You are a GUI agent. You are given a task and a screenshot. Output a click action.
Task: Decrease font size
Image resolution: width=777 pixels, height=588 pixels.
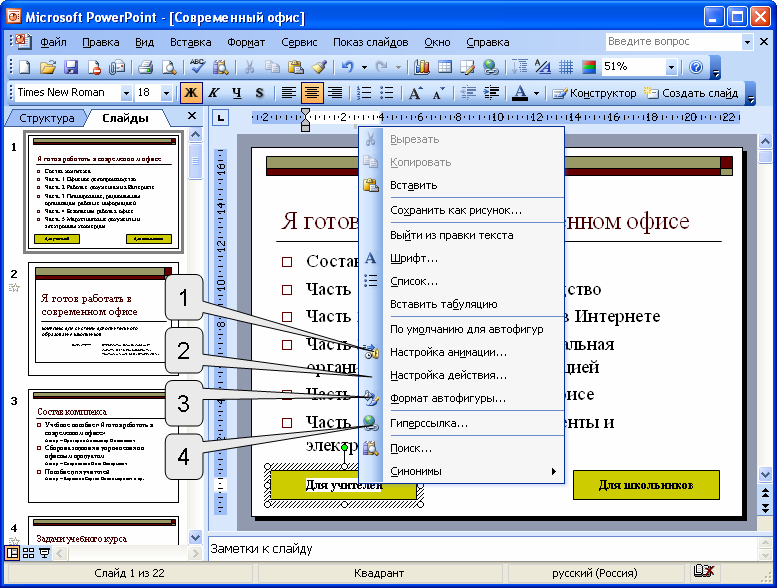coord(438,93)
